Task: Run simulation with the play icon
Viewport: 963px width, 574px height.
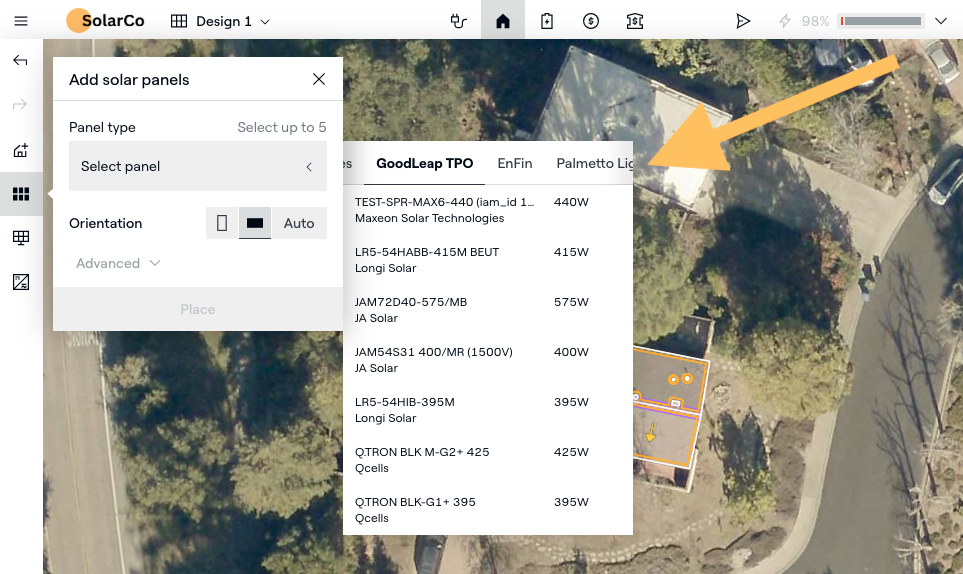Action: tap(743, 21)
